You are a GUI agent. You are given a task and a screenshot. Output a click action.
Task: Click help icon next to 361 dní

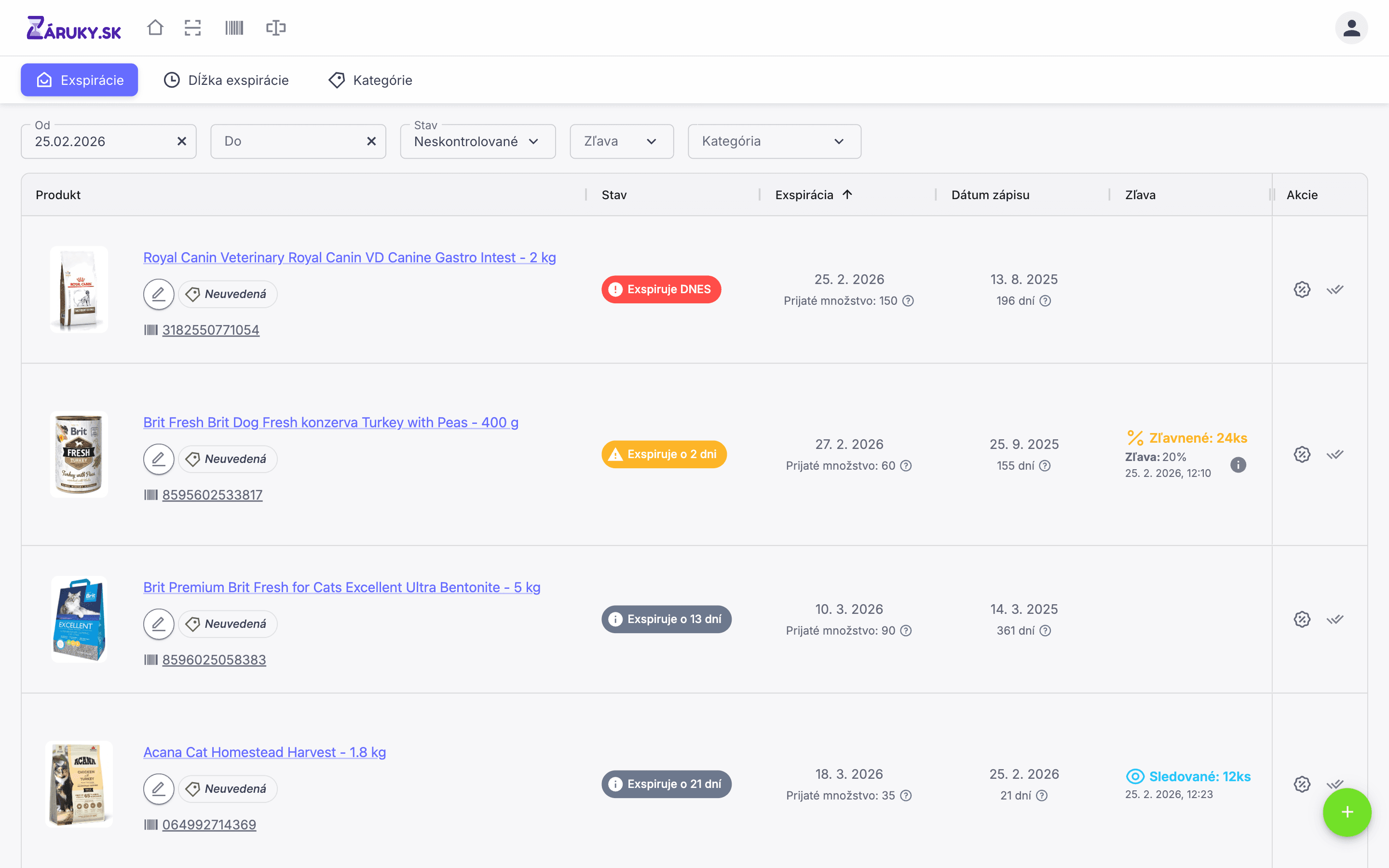click(1045, 630)
